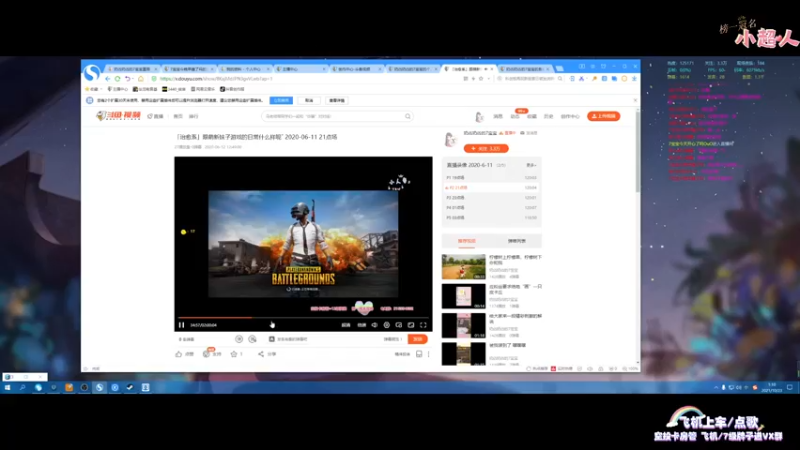Switch to the danmaku list tab
The height and width of the screenshot is (450, 800).
pos(516,241)
